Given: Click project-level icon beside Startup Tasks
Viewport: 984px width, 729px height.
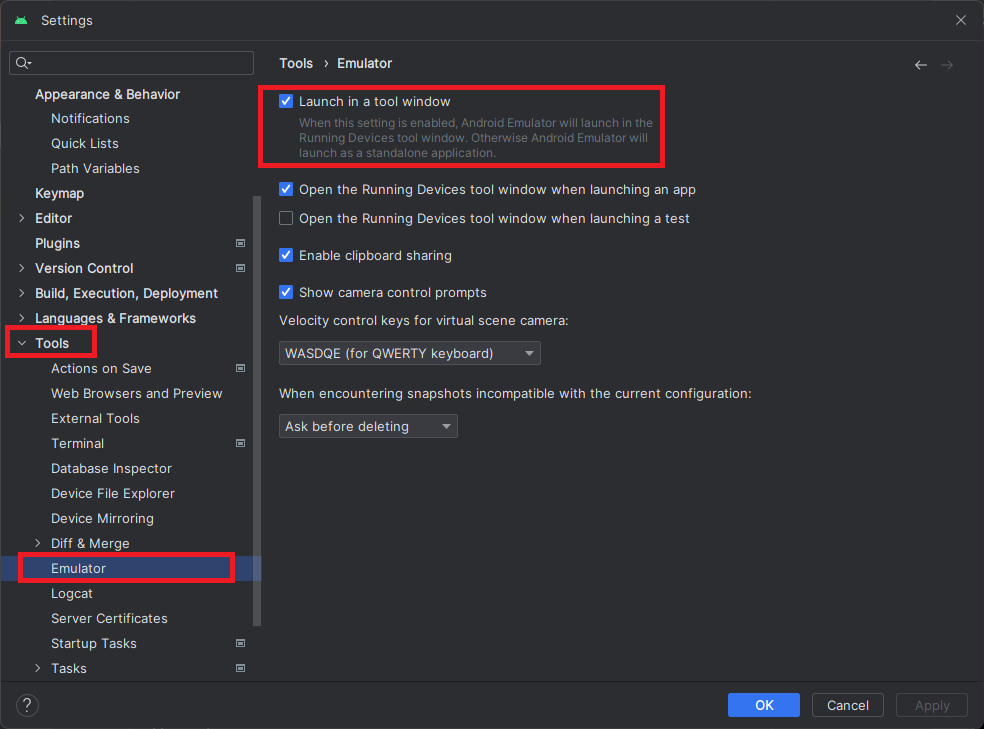Looking at the screenshot, I should [x=240, y=643].
